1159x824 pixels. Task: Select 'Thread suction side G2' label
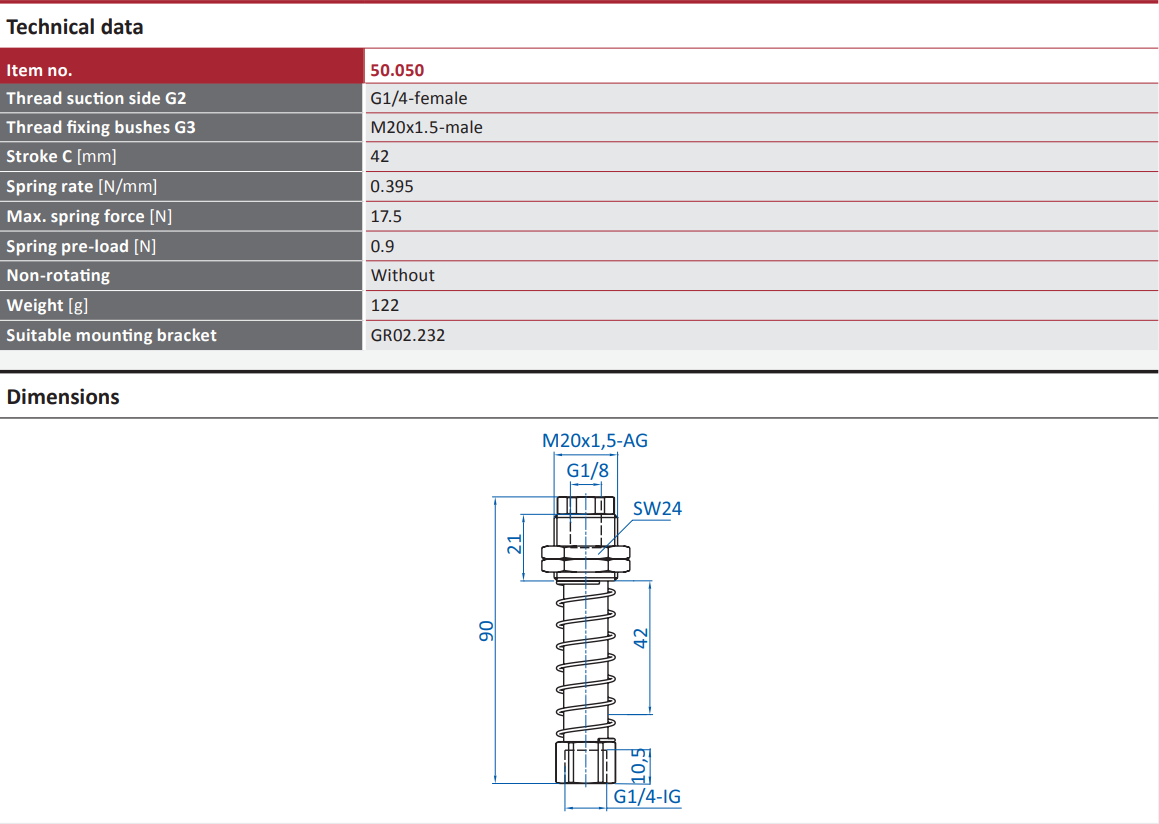[96, 98]
